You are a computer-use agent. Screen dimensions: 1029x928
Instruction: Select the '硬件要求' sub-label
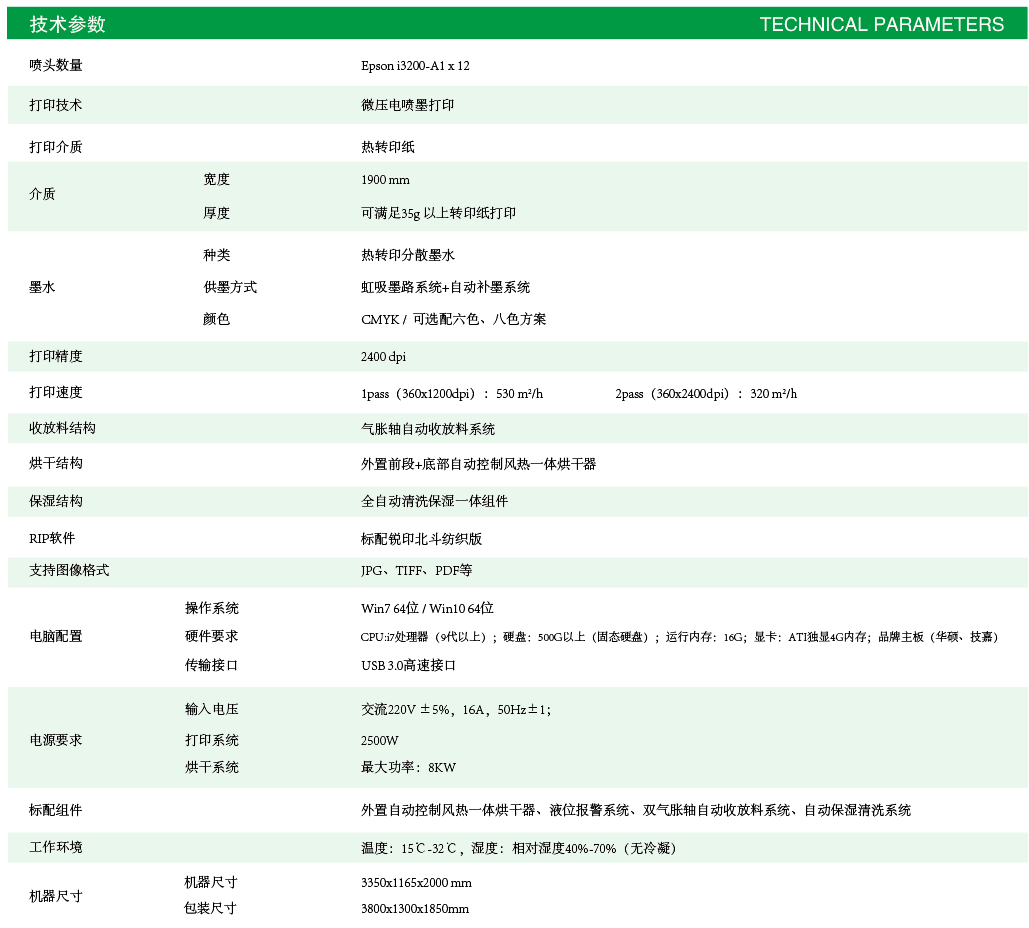coord(211,636)
